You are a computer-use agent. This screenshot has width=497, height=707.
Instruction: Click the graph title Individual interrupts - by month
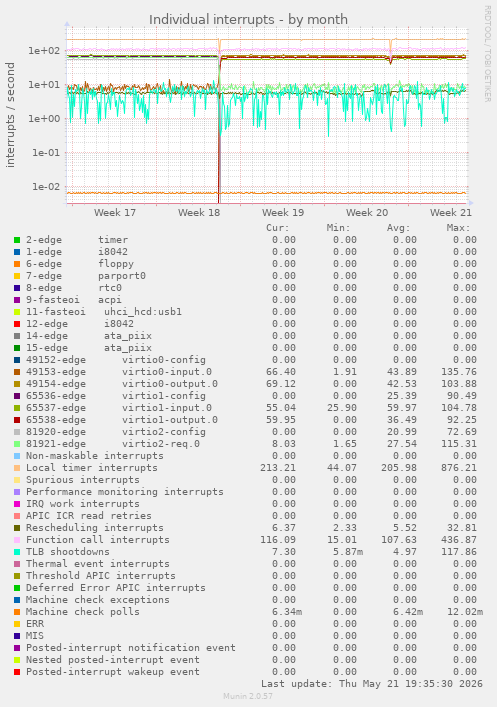click(x=248, y=20)
